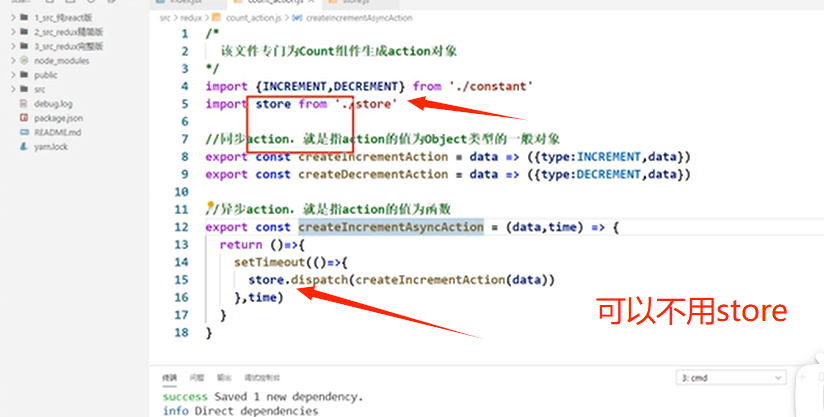Expand the node_modules folder chevron
824x417 pixels.
coord(13,60)
